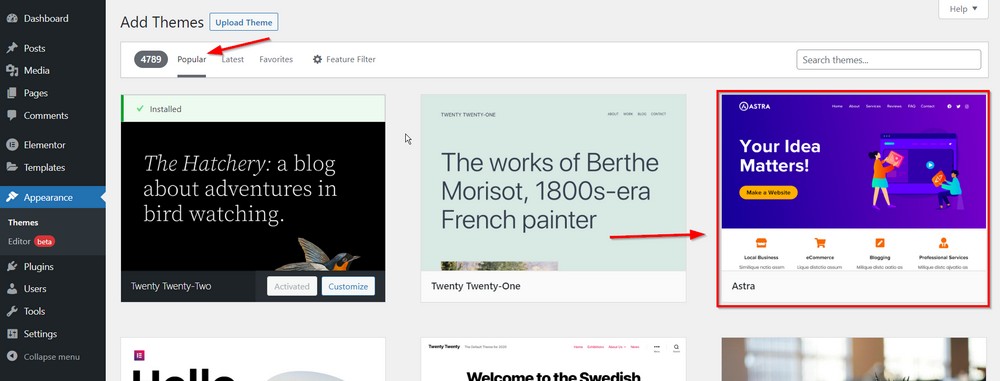The width and height of the screenshot is (1000, 381).
Task: Open the Twenty Twenty theme thumbnail
Action: click(554, 359)
